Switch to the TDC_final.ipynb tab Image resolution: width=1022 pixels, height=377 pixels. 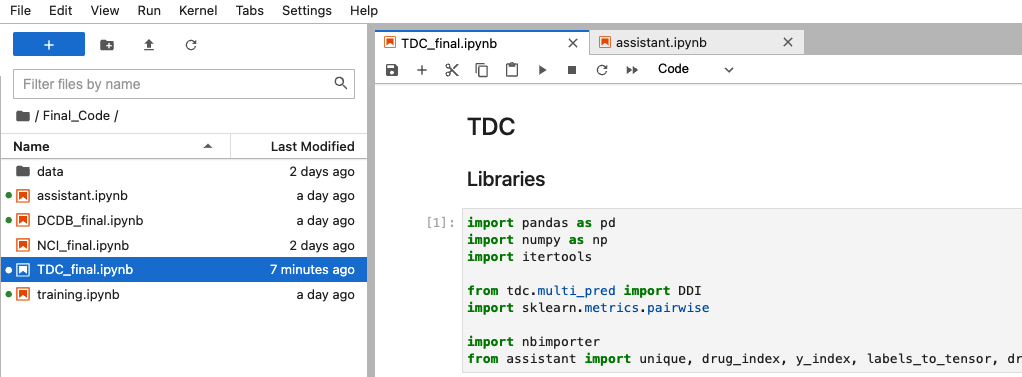(x=482, y=42)
